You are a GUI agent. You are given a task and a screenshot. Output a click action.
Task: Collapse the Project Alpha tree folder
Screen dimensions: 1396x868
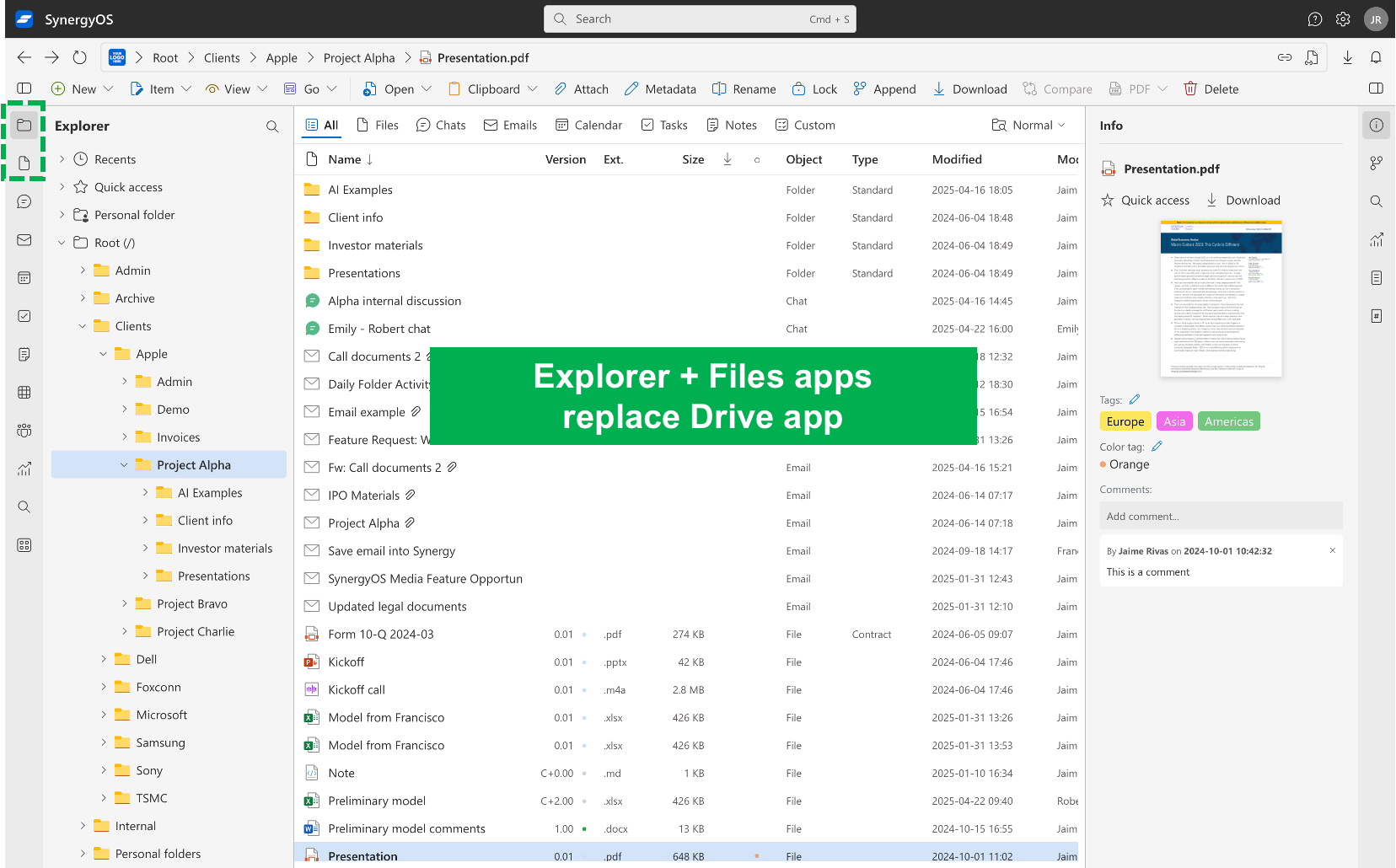(x=124, y=465)
